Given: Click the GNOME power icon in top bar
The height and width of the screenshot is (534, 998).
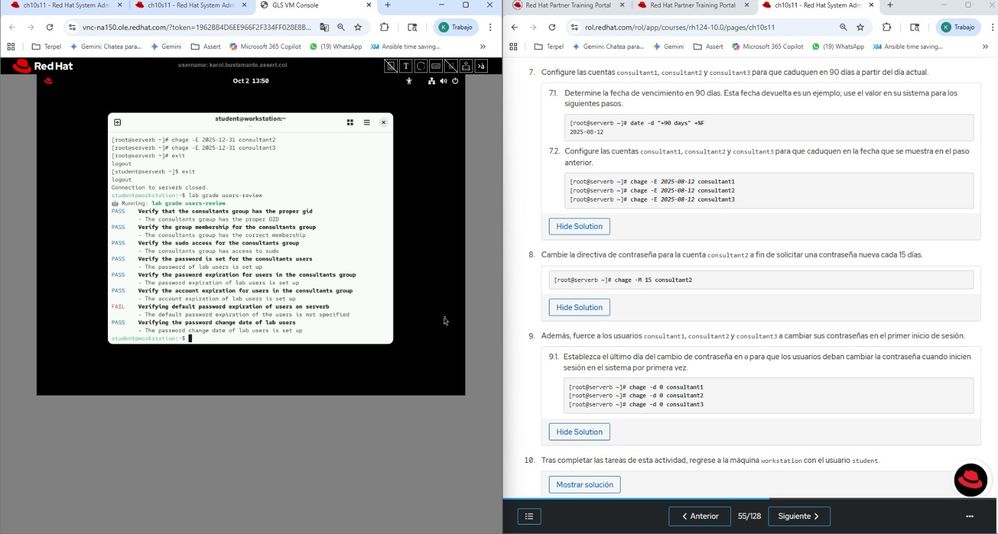Looking at the screenshot, I should click(453, 81).
